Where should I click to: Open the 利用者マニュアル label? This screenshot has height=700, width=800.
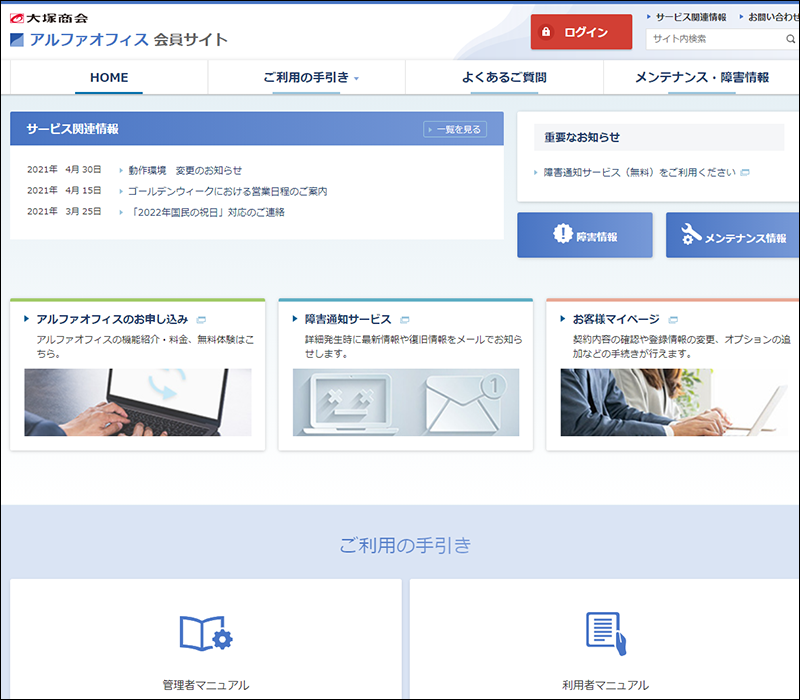[x=606, y=685]
